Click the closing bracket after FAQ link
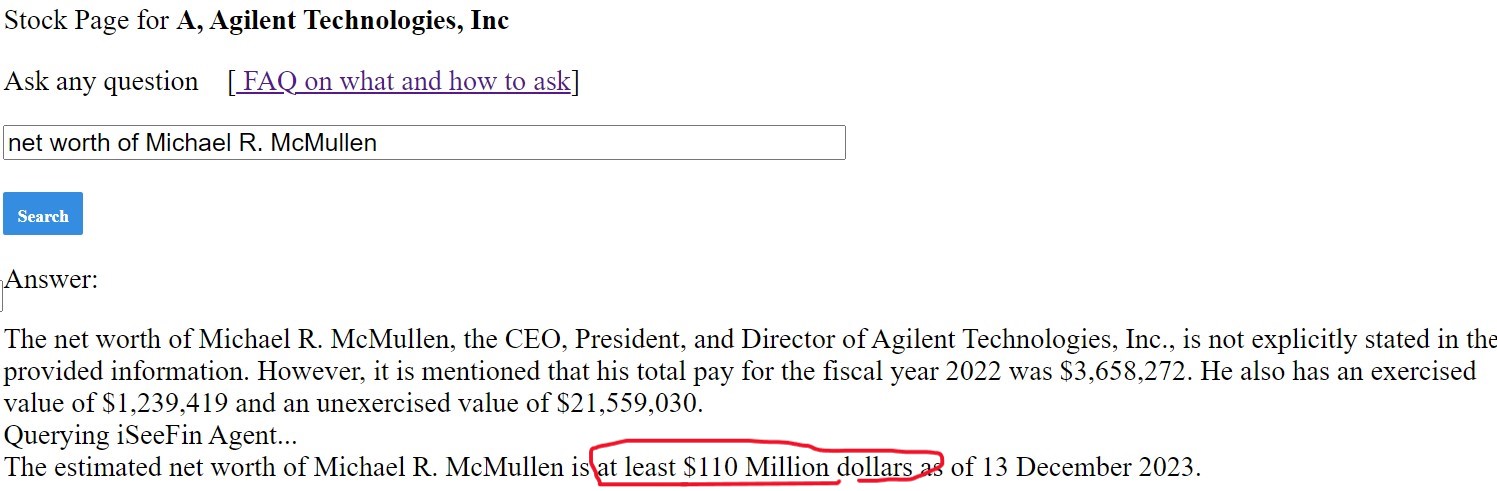1497x491 pixels. click(575, 81)
